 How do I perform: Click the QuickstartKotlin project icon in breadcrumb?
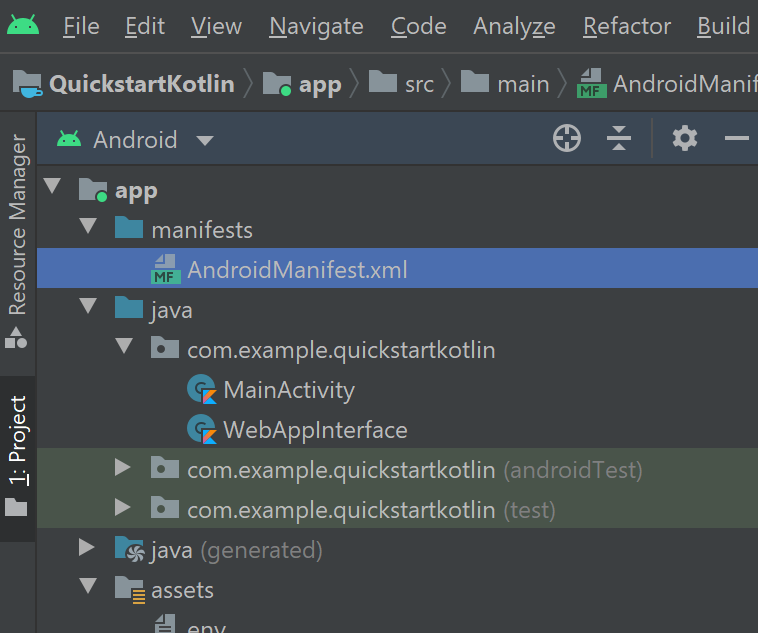27,84
